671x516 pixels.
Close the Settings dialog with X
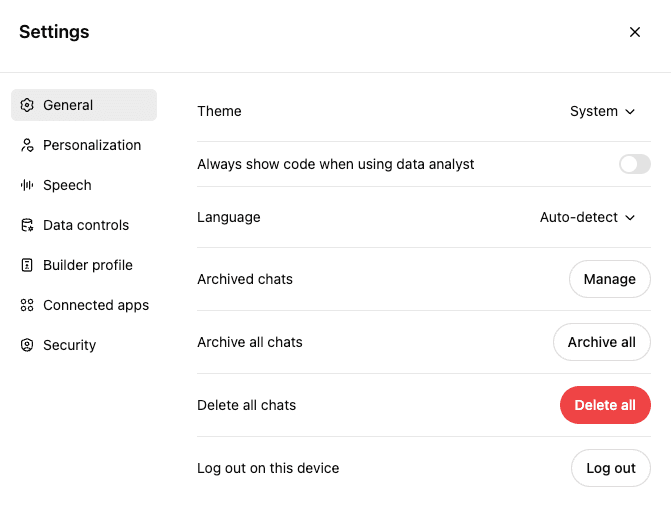(x=635, y=32)
